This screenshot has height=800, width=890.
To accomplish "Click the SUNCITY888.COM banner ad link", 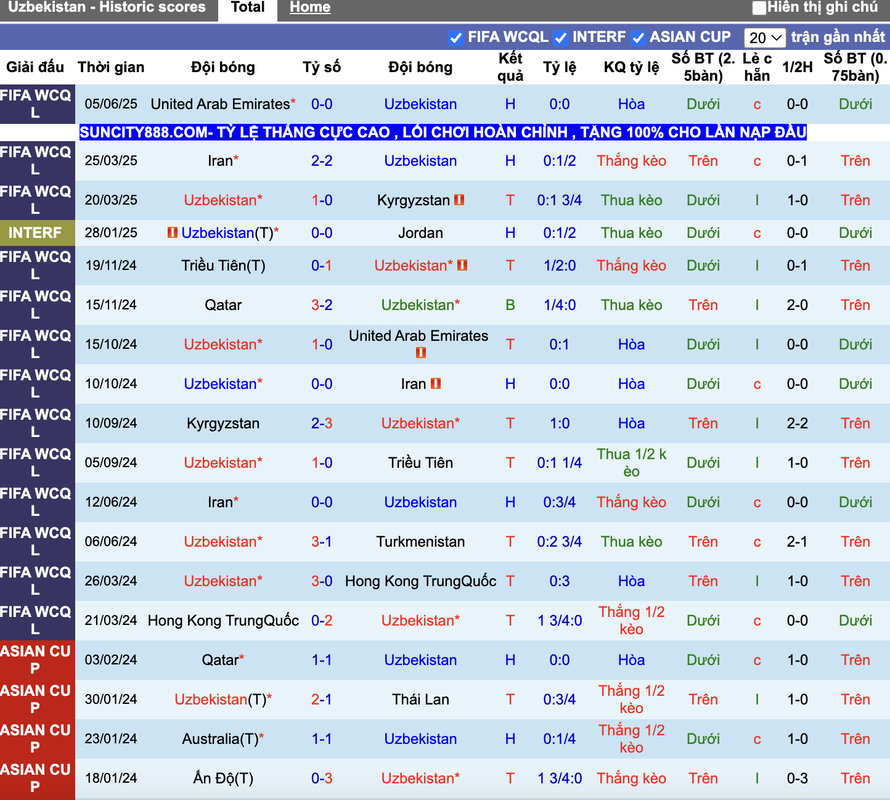I will click(443, 132).
